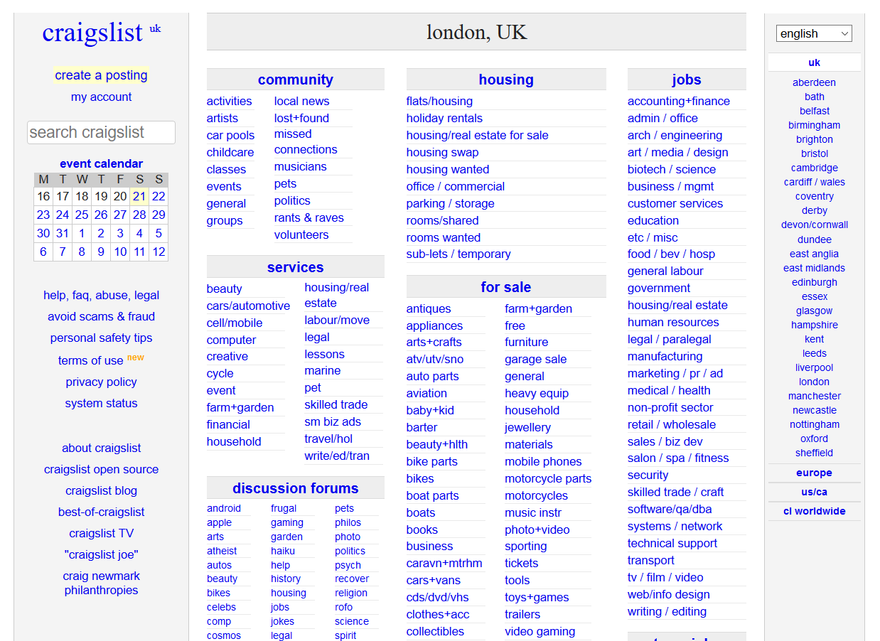Select day 31 in the event calendar

(62, 233)
